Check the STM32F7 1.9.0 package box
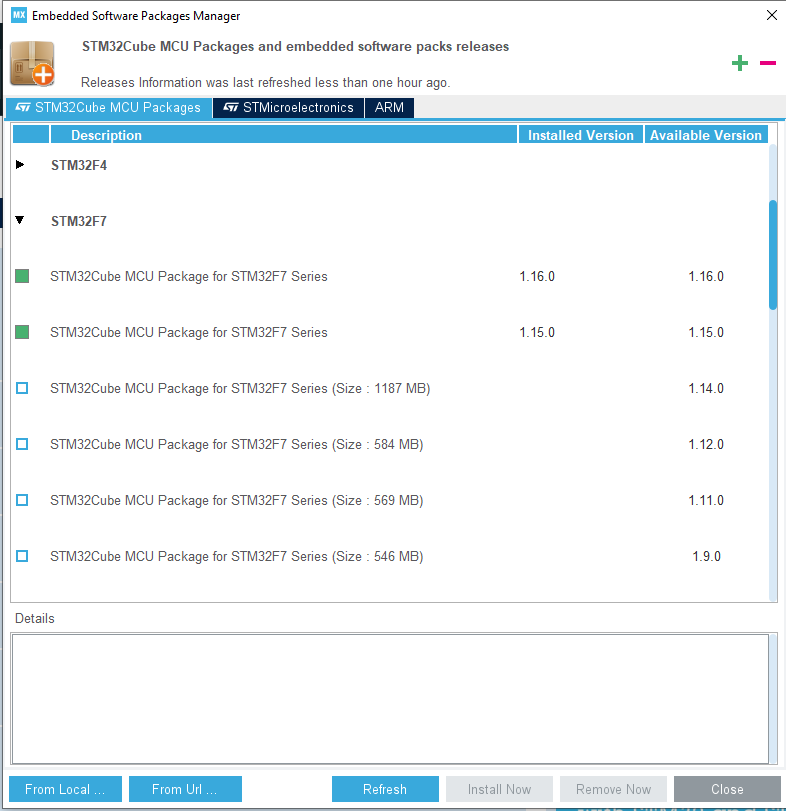Image resolution: width=786 pixels, height=811 pixels. (22, 556)
